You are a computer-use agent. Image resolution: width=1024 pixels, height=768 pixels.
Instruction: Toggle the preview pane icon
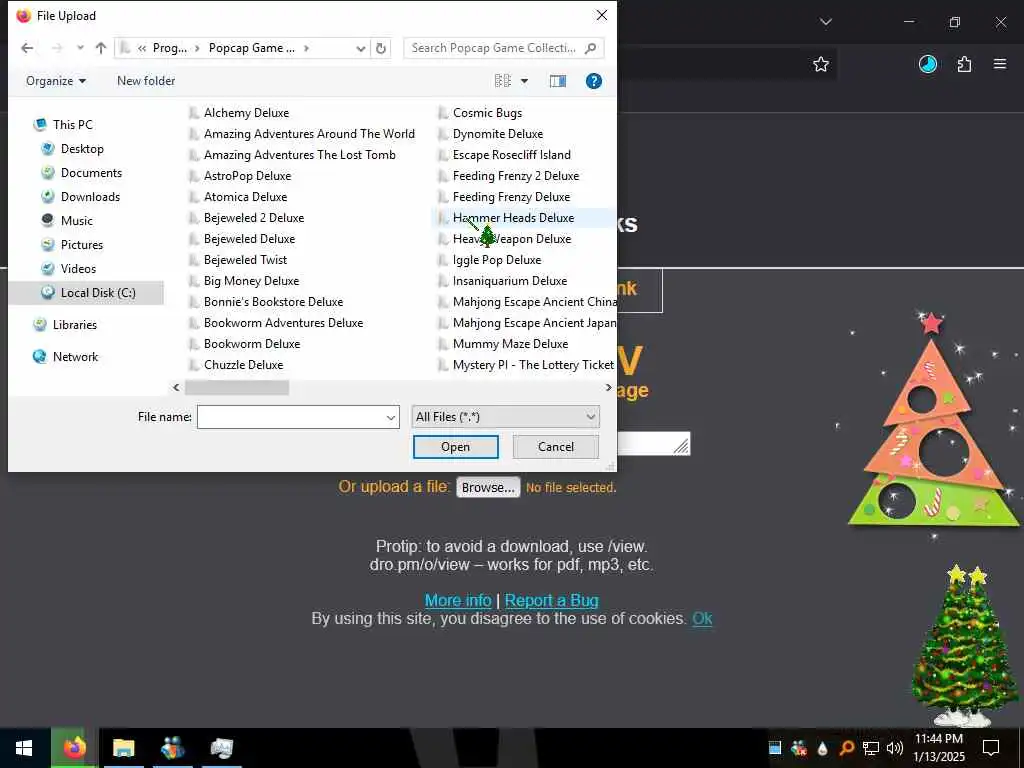[x=558, y=81]
